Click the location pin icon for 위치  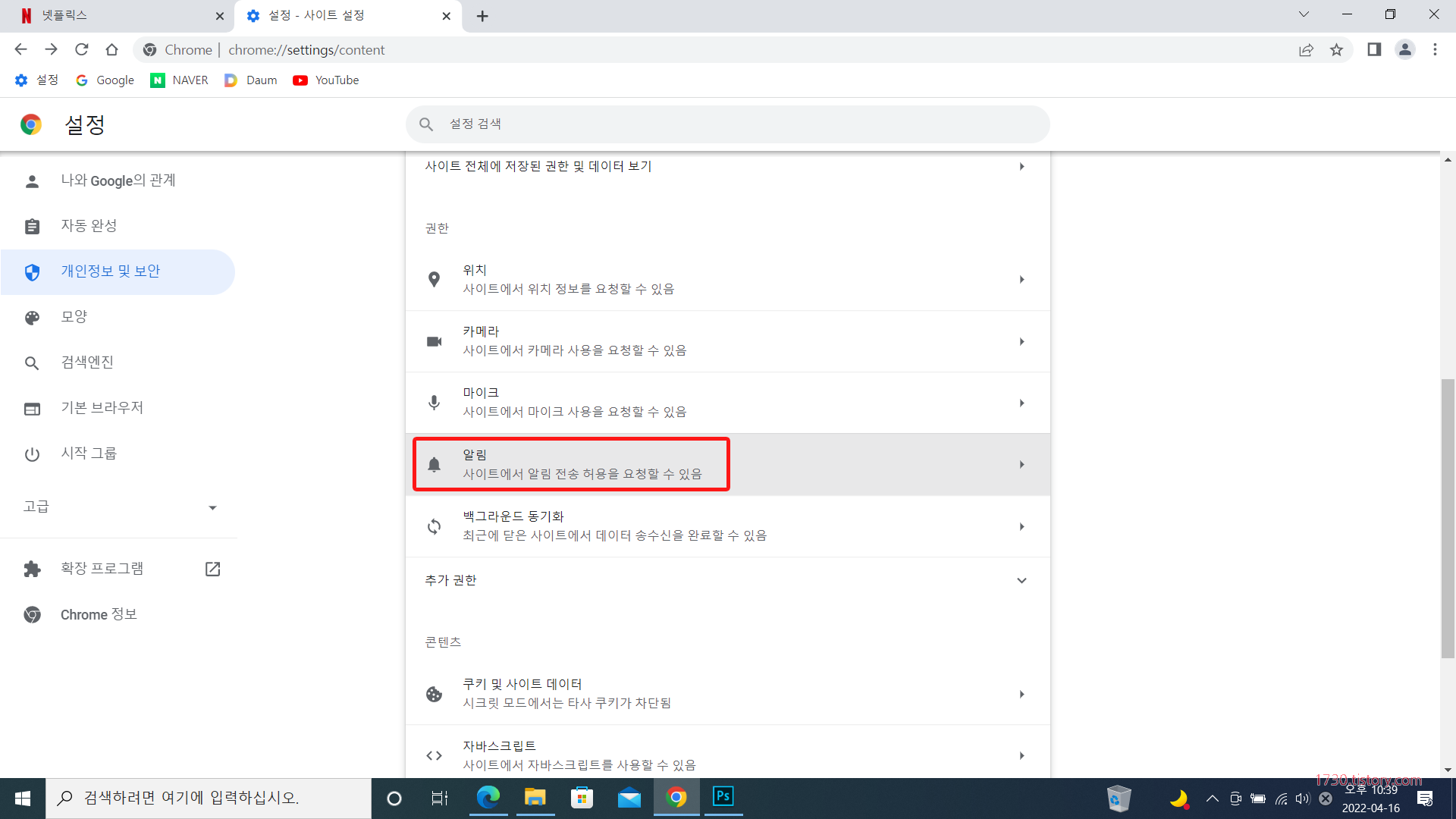point(434,280)
